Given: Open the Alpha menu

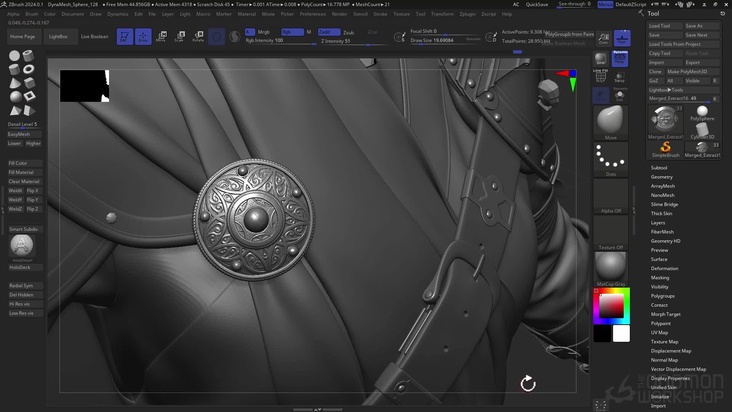Looking at the screenshot, I should (13, 14).
